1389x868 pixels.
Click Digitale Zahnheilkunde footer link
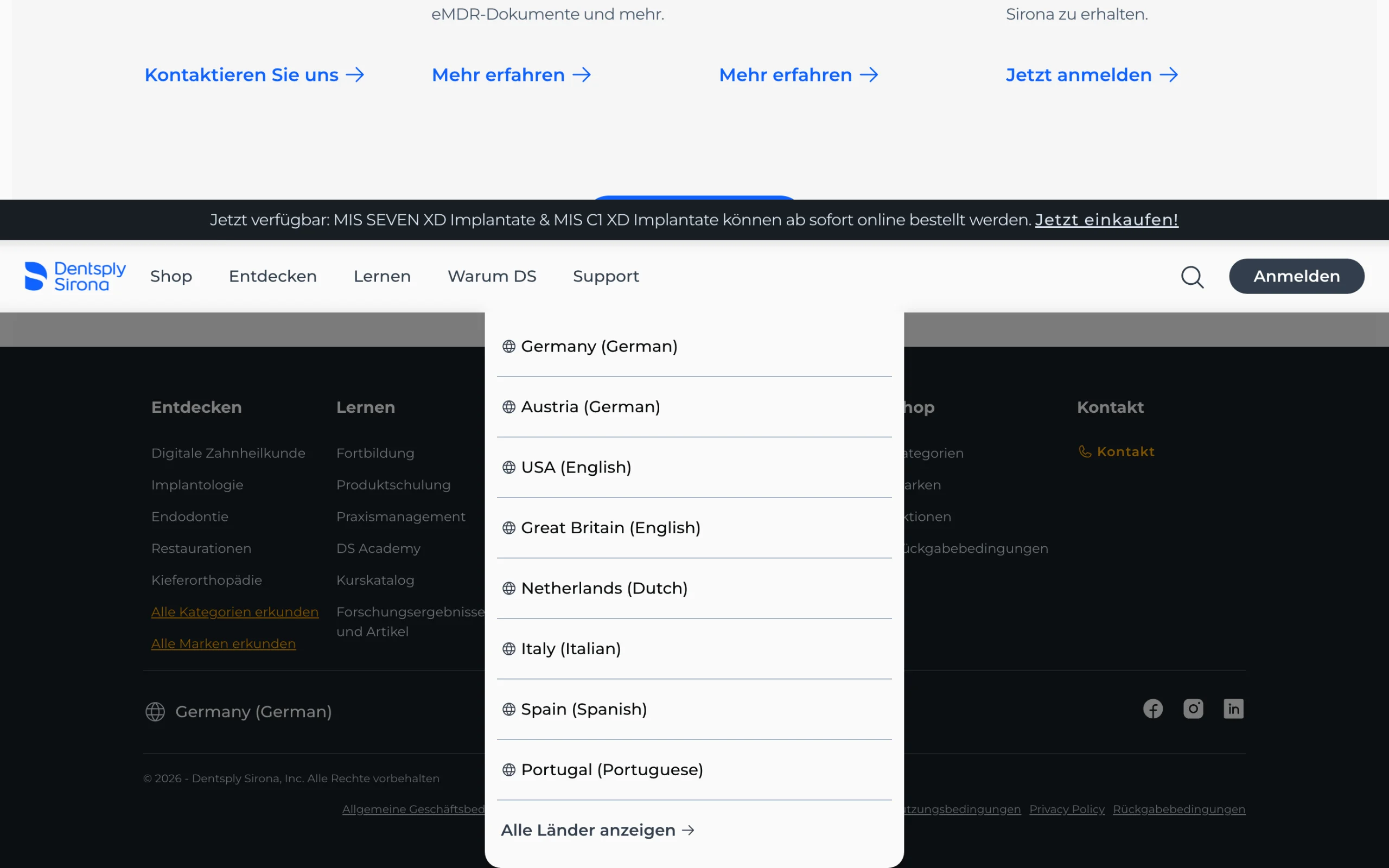[228, 454]
